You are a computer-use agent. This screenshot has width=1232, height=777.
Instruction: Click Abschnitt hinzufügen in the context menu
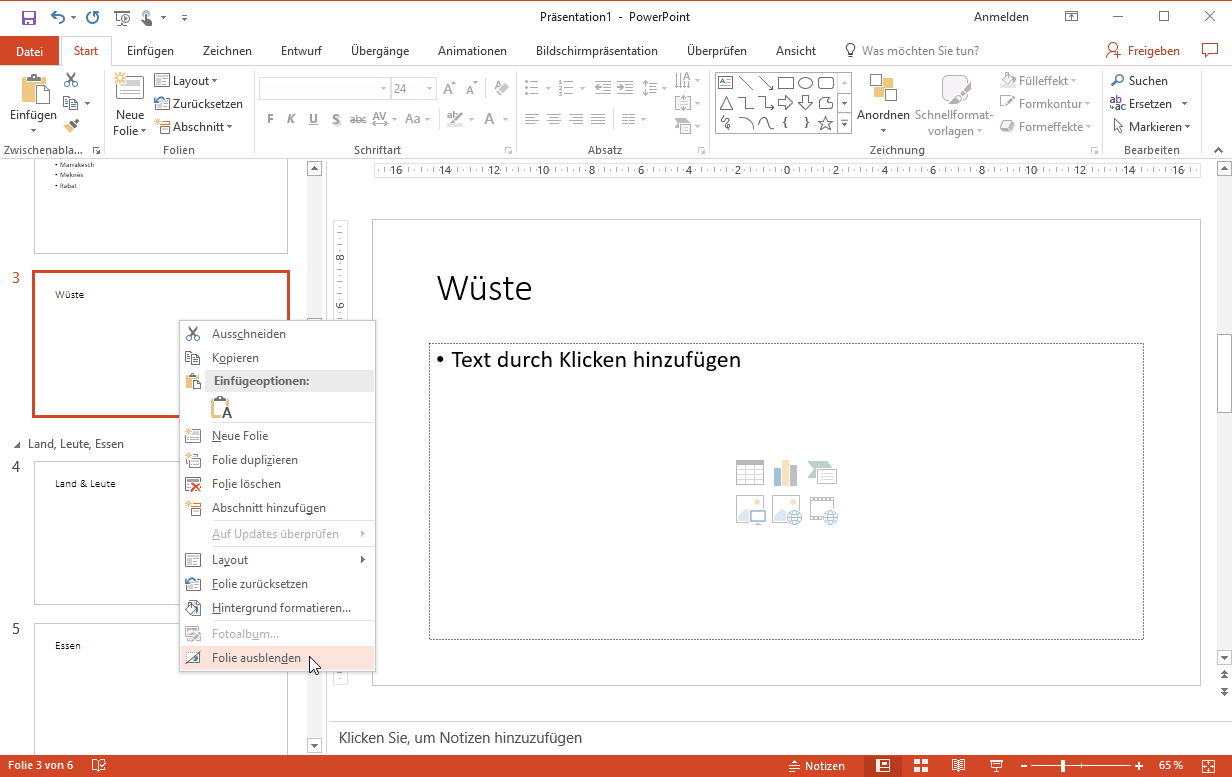coord(277,508)
